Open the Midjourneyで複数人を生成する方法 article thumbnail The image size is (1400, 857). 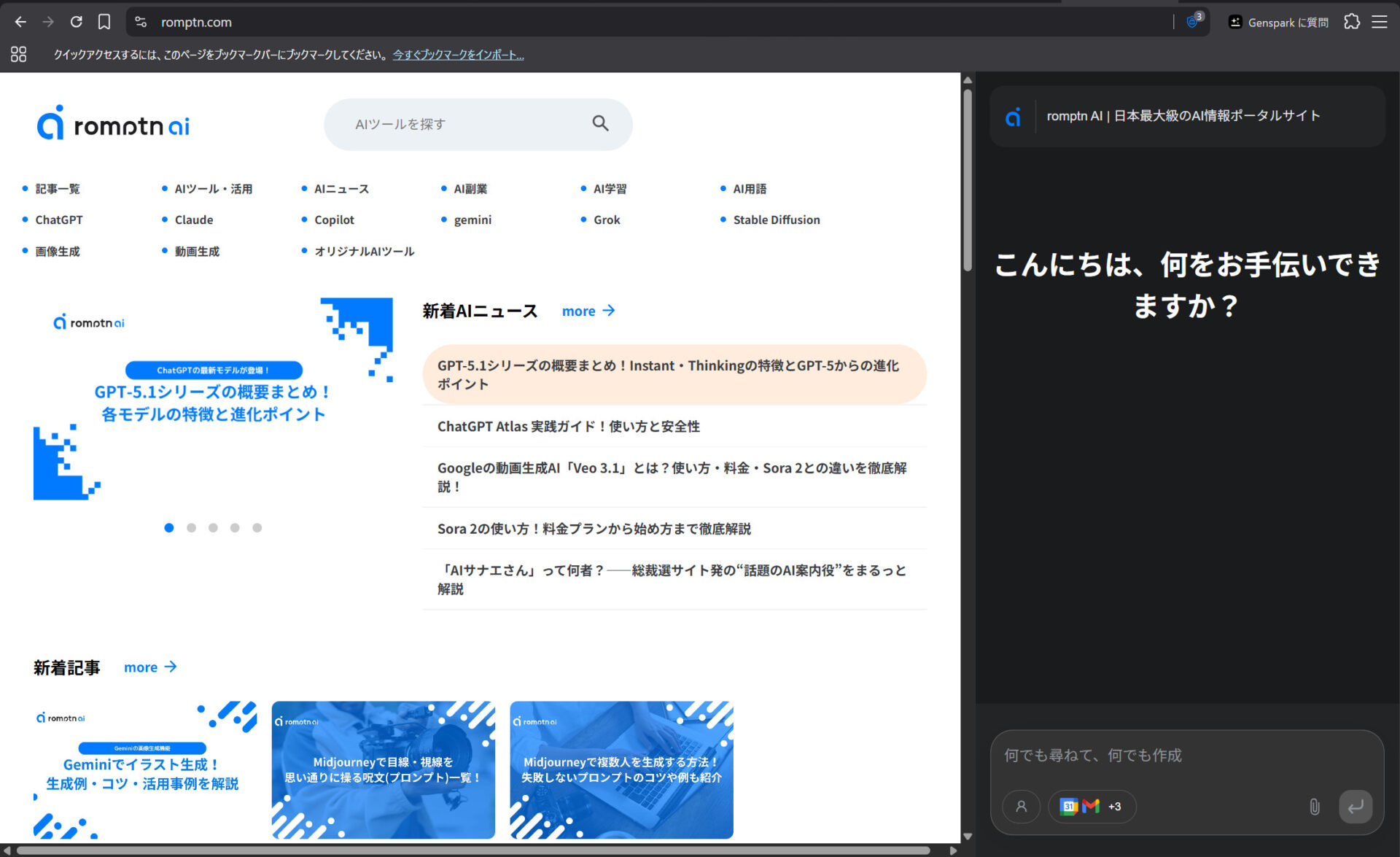(x=621, y=769)
